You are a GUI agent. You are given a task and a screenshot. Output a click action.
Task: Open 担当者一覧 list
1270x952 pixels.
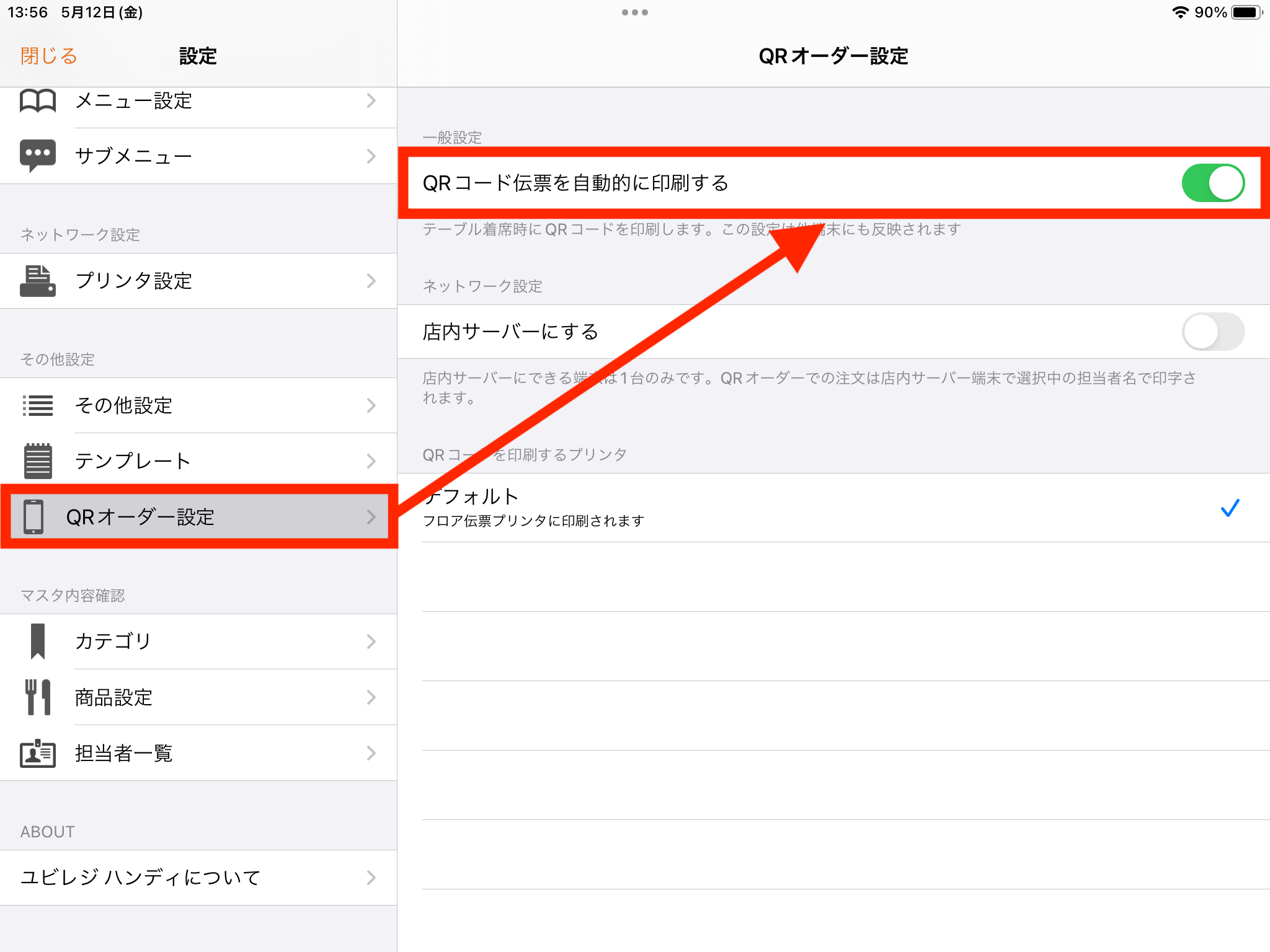198,753
